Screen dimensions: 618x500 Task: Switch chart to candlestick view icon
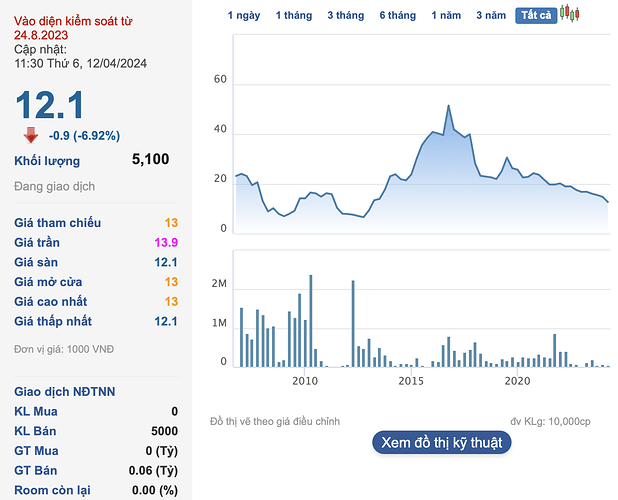coord(570,13)
